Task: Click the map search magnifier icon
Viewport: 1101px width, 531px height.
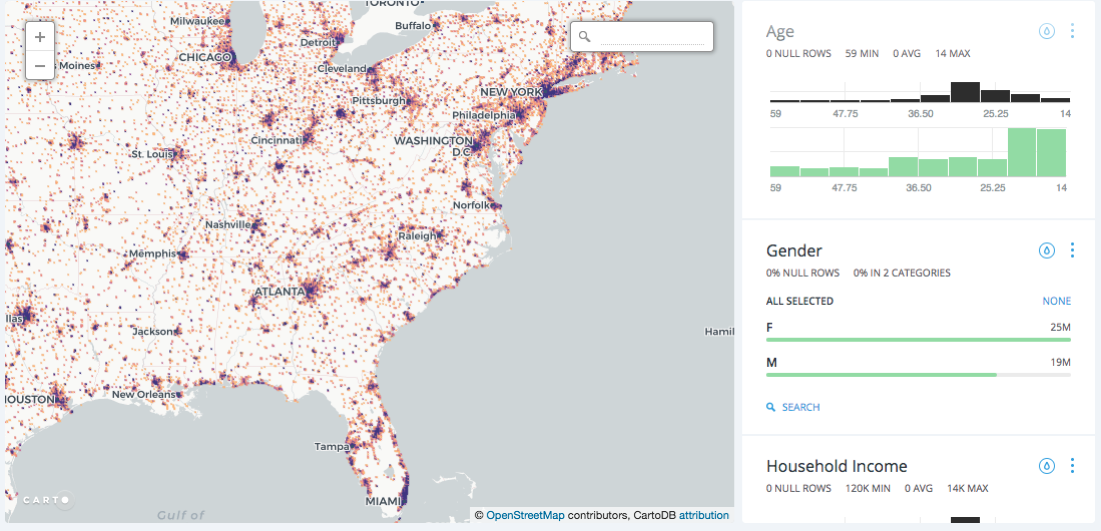Action: point(585,37)
